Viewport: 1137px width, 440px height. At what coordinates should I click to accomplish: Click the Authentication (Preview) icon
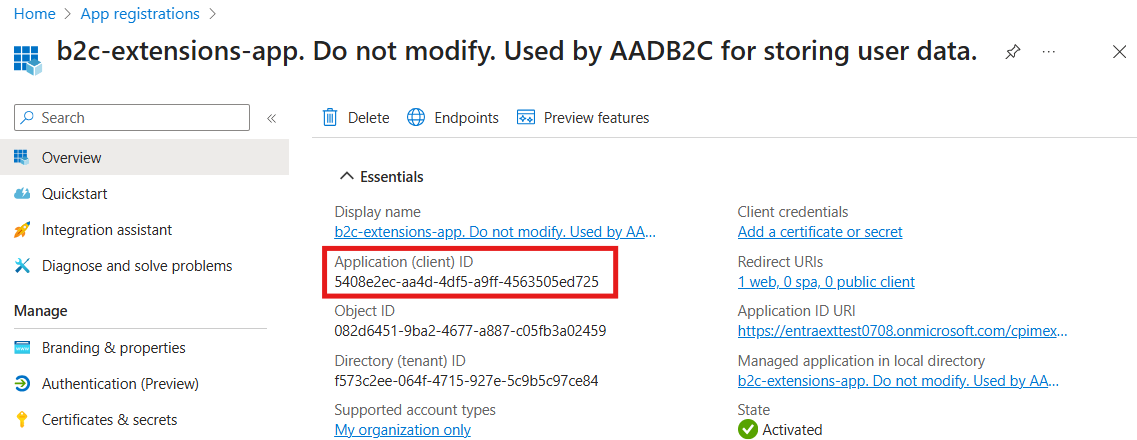(x=22, y=383)
